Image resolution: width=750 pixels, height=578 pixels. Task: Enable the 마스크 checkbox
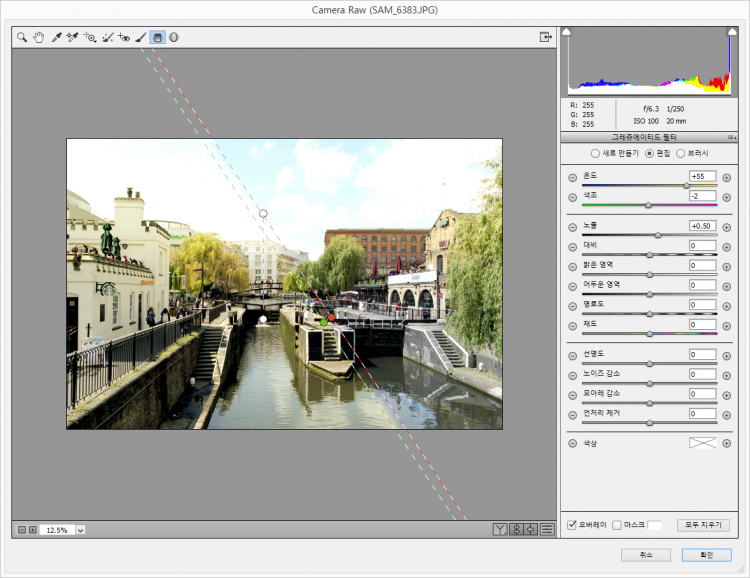click(x=617, y=525)
